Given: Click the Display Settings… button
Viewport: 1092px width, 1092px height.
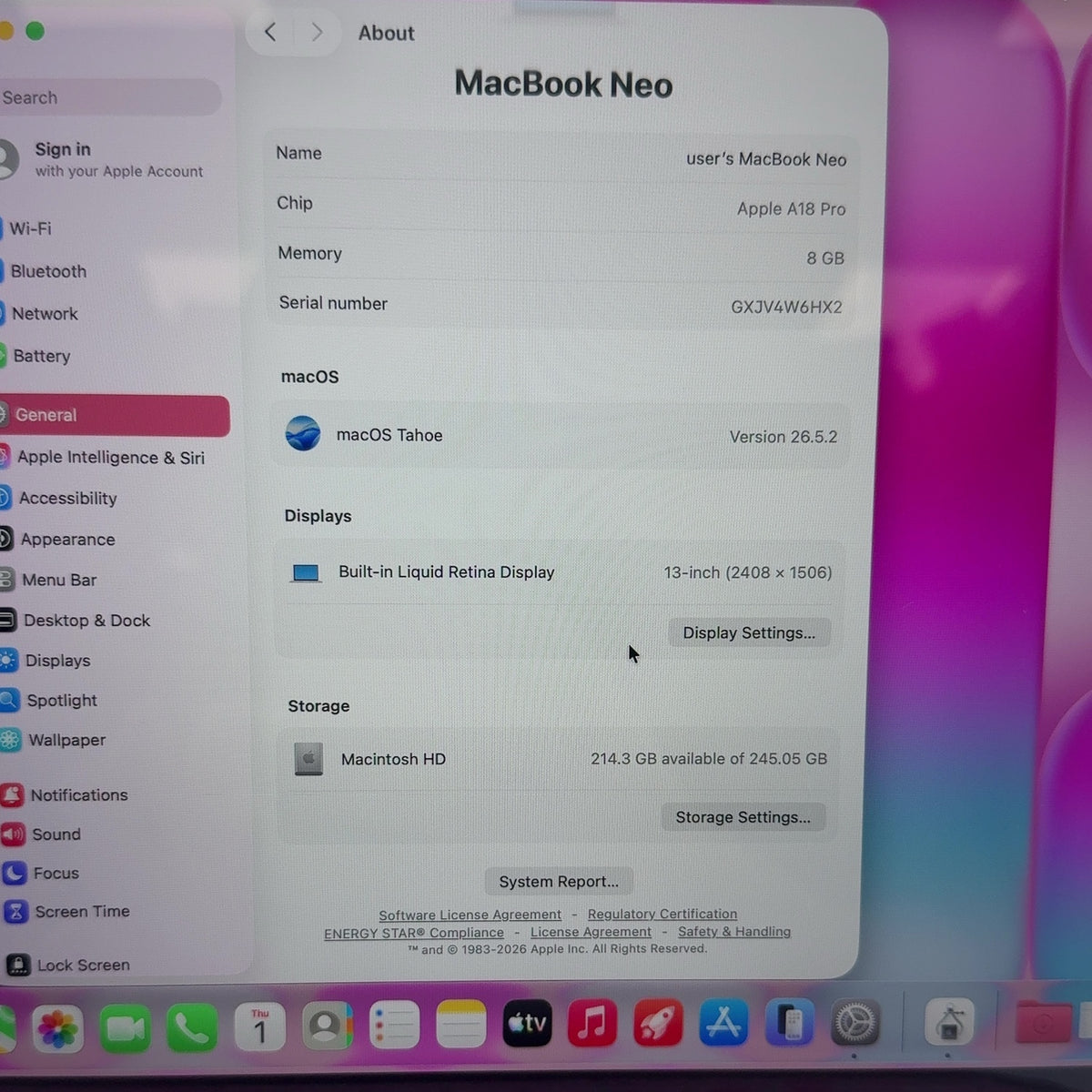Looking at the screenshot, I should pyautogui.click(x=749, y=632).
